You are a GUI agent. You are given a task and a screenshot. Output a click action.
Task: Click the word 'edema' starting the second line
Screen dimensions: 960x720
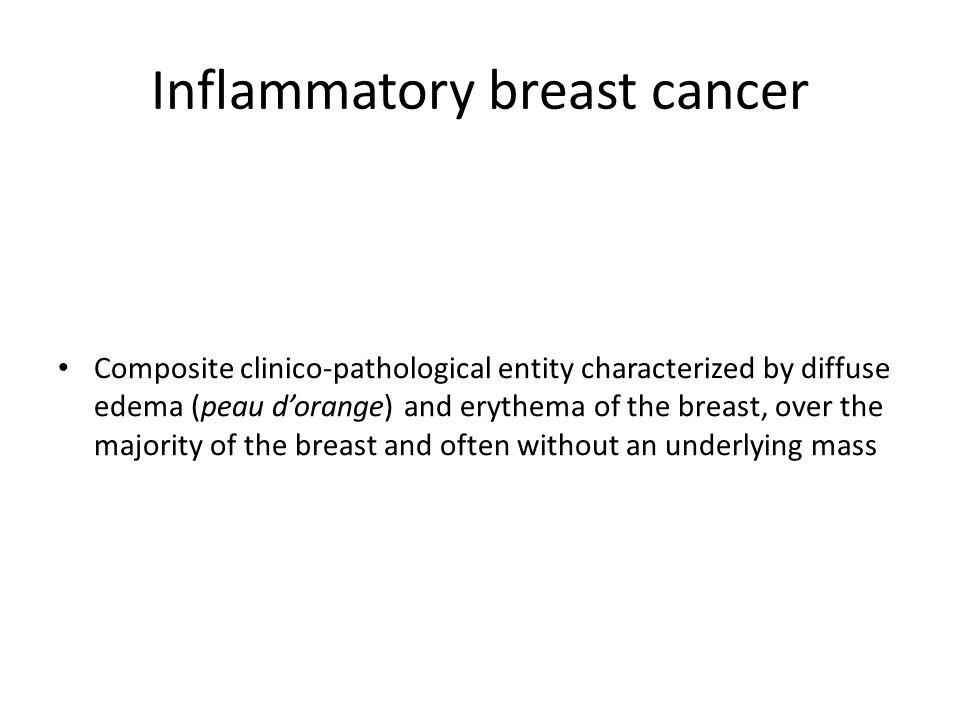(x=139, y=407)
